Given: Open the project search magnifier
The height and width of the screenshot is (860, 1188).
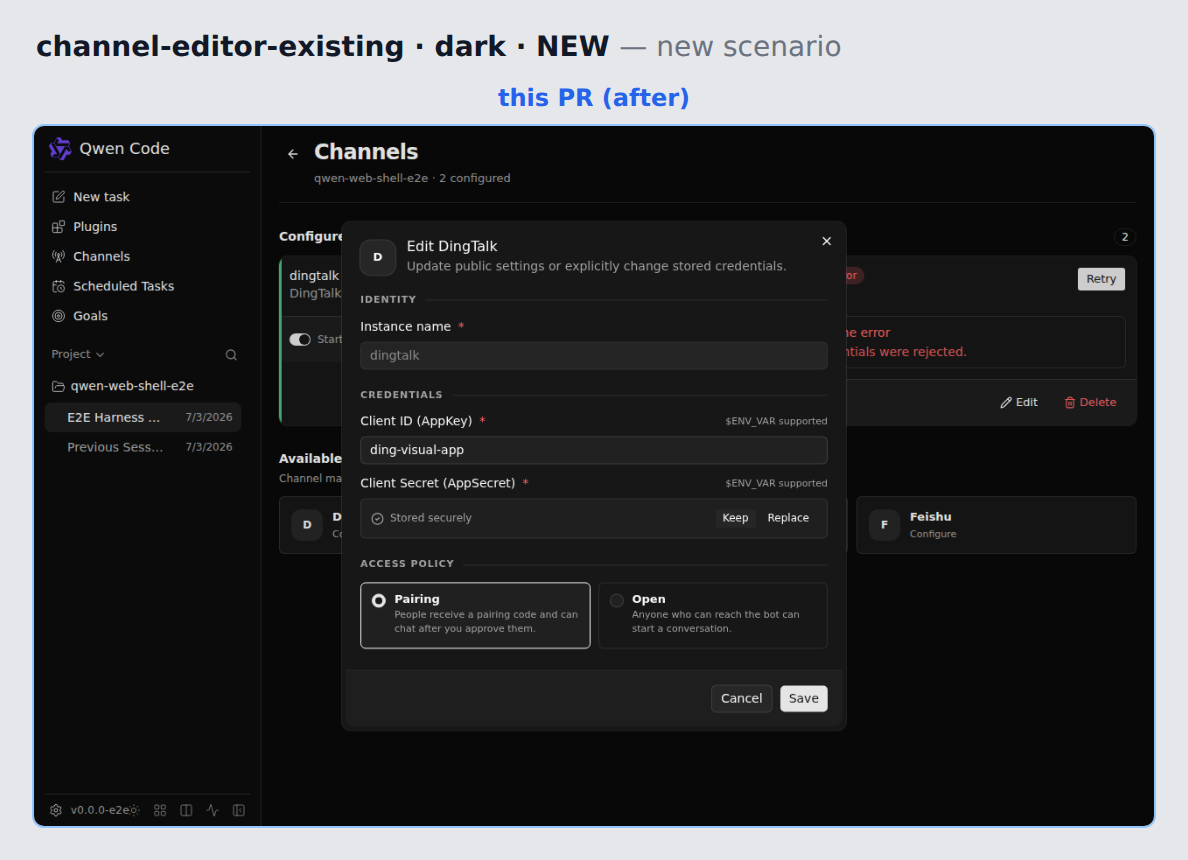Looking at the screenshot, I should click(x=231, y=355).
